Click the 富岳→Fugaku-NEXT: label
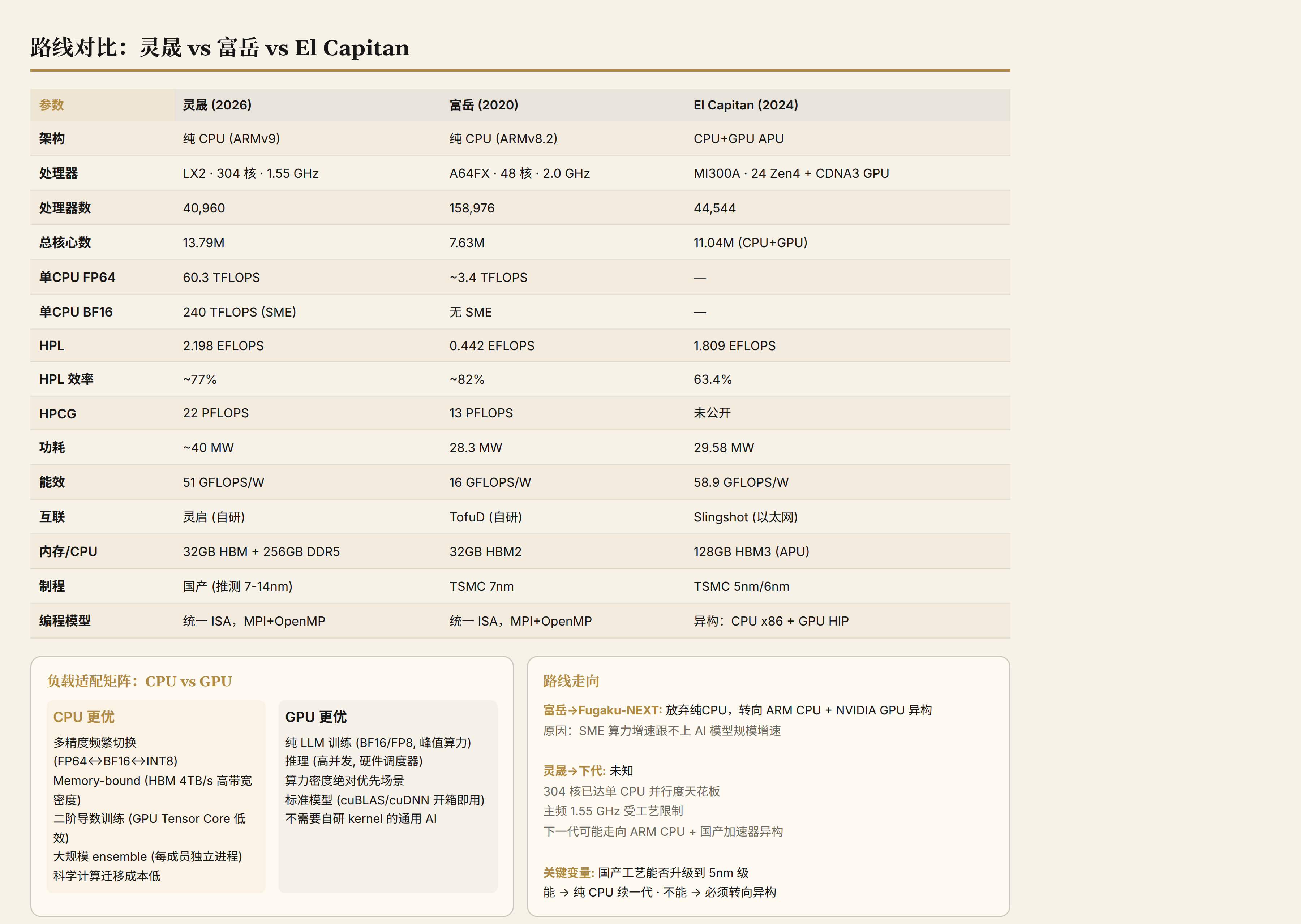The width and height of the screenshot is (1301, 924). click(602, 711)
